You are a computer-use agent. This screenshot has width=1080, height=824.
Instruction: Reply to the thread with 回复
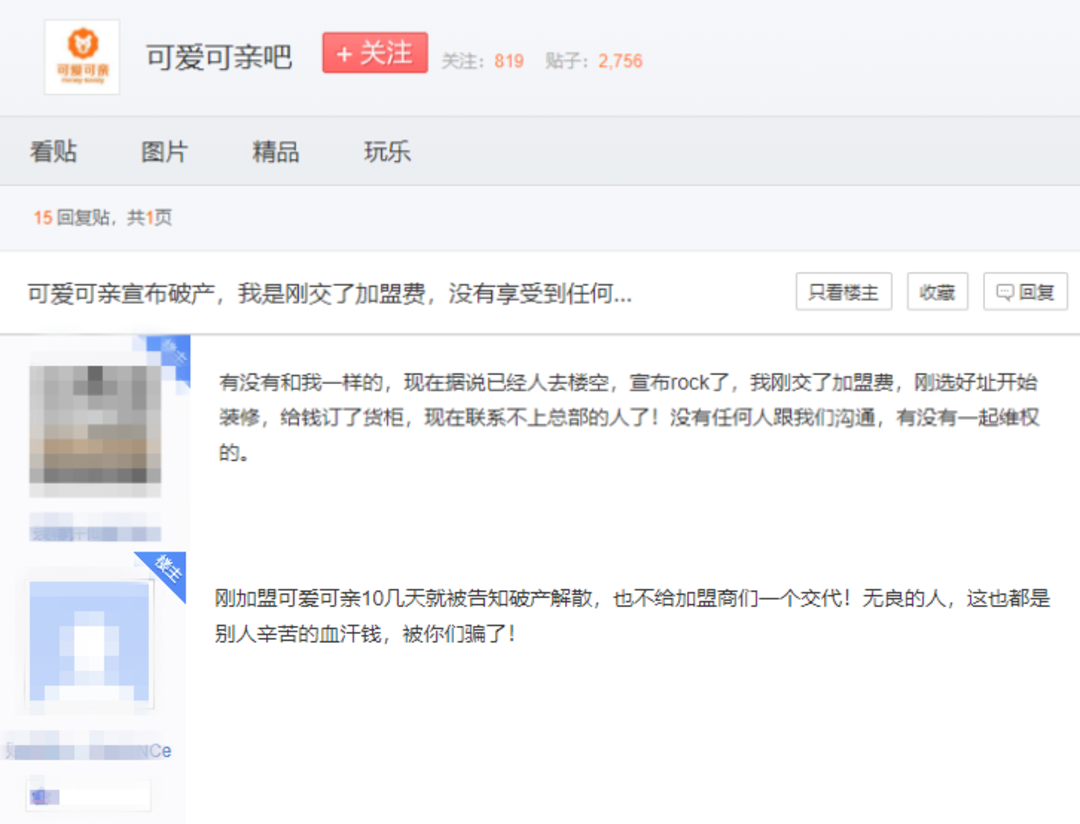point(1025,291)
